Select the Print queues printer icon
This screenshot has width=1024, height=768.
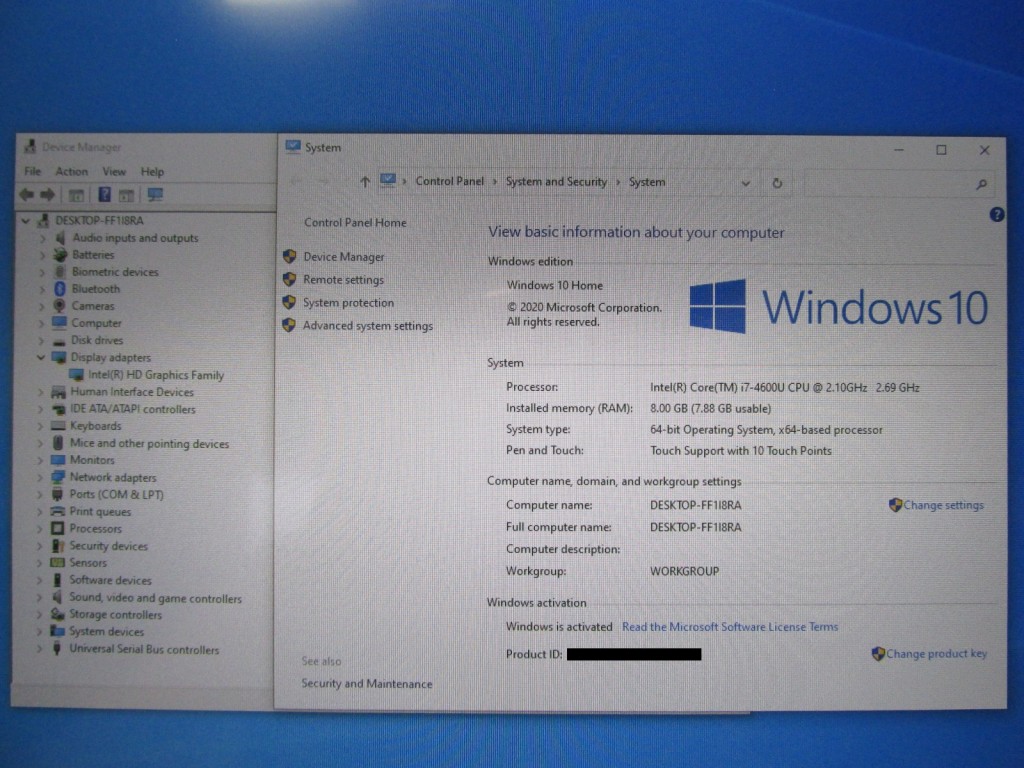coord(58,511)
